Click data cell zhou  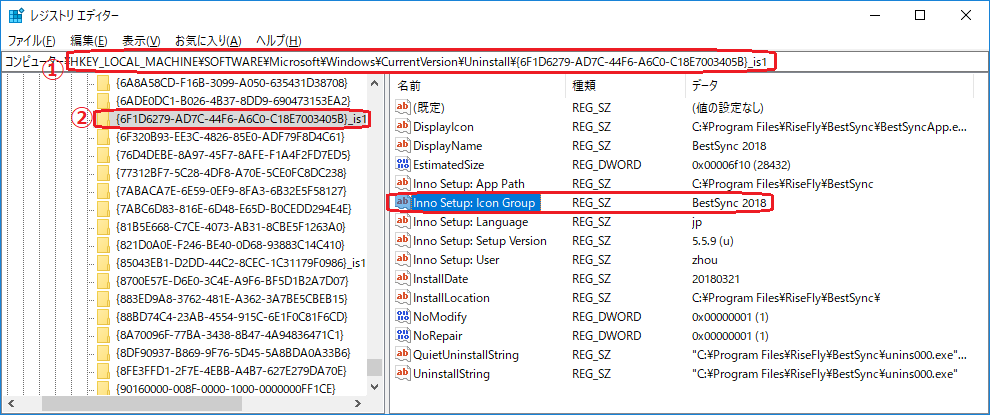pos(705,260)
